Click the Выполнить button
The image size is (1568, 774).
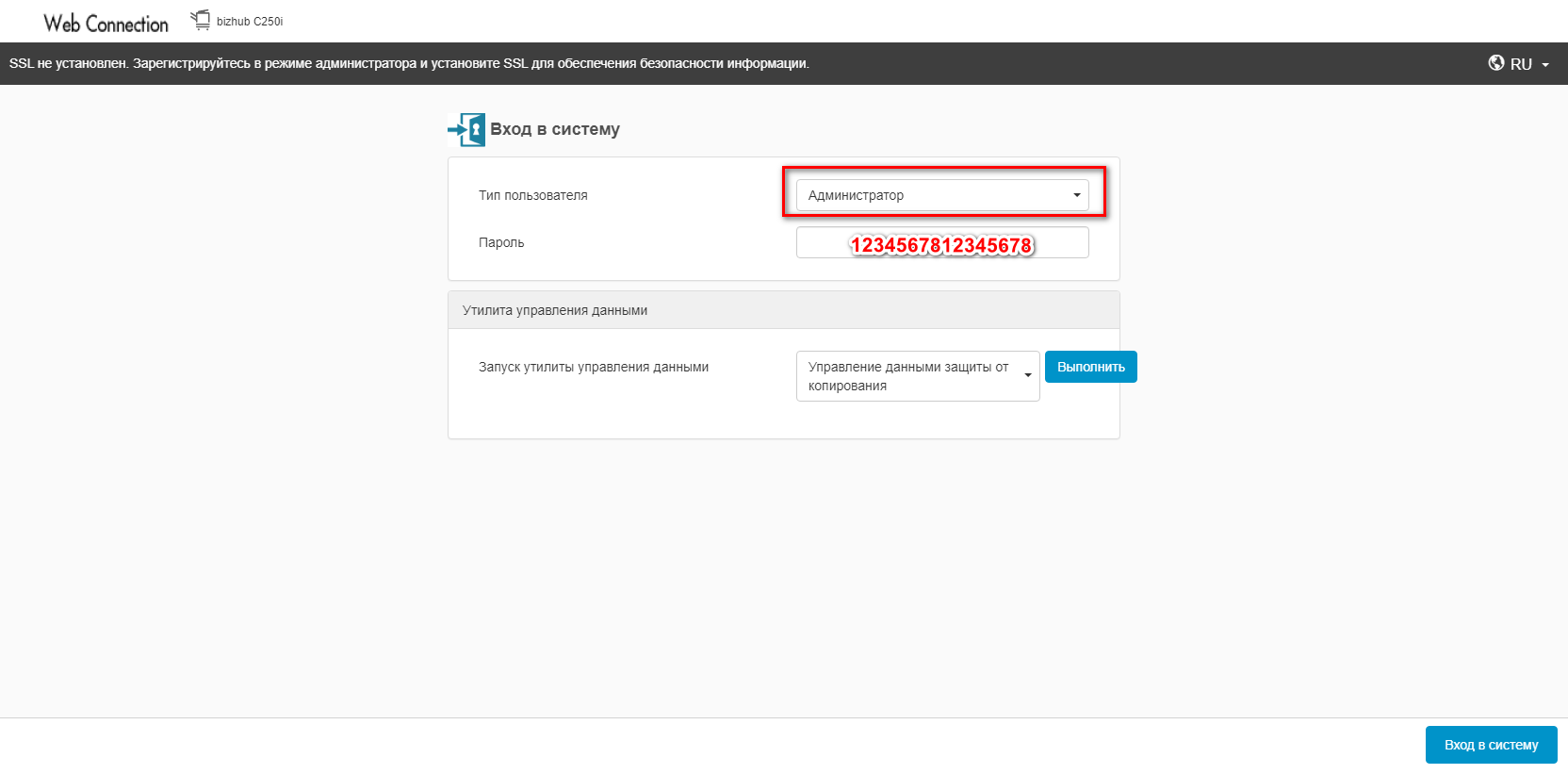point(1091,367)
